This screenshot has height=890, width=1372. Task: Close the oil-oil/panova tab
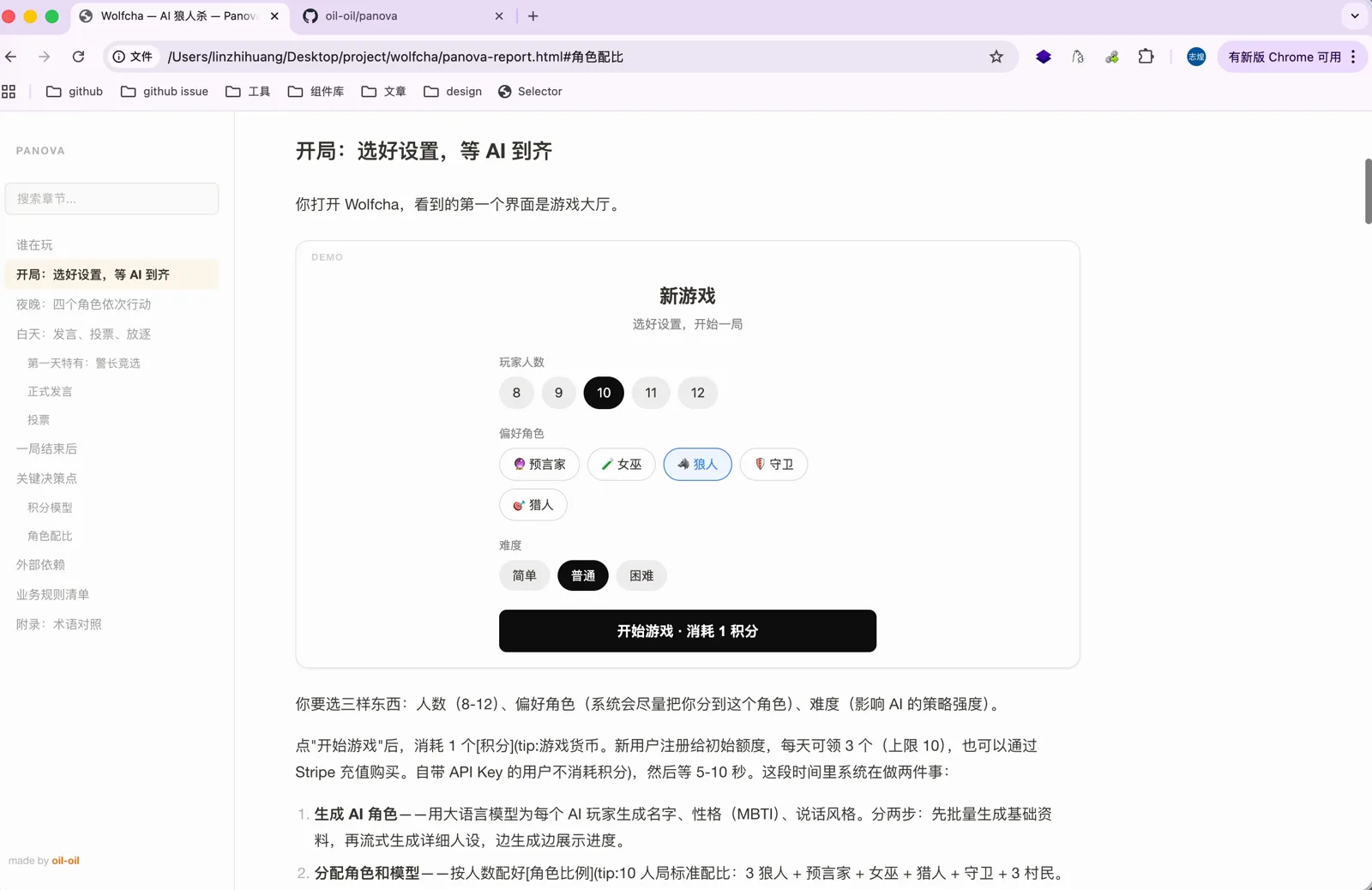pos(499,16)
